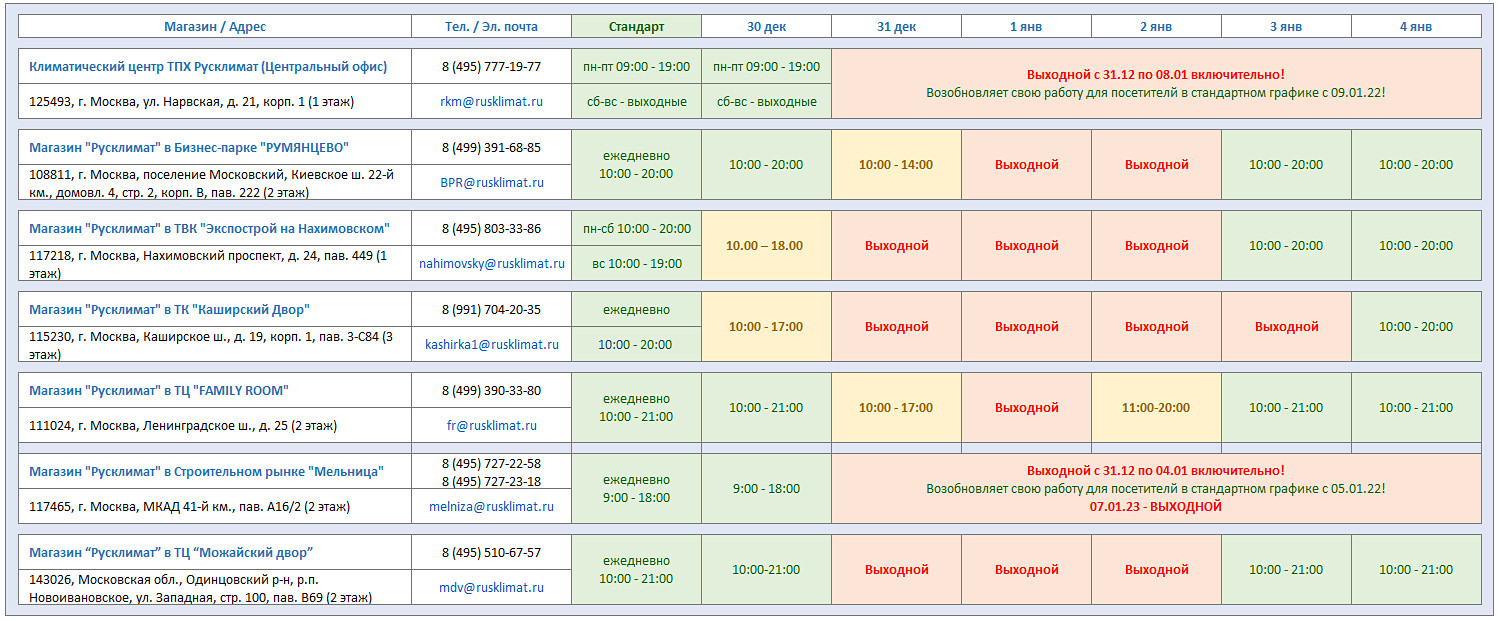Click the ТК "Каширский Двор" store name

[169, 309]
